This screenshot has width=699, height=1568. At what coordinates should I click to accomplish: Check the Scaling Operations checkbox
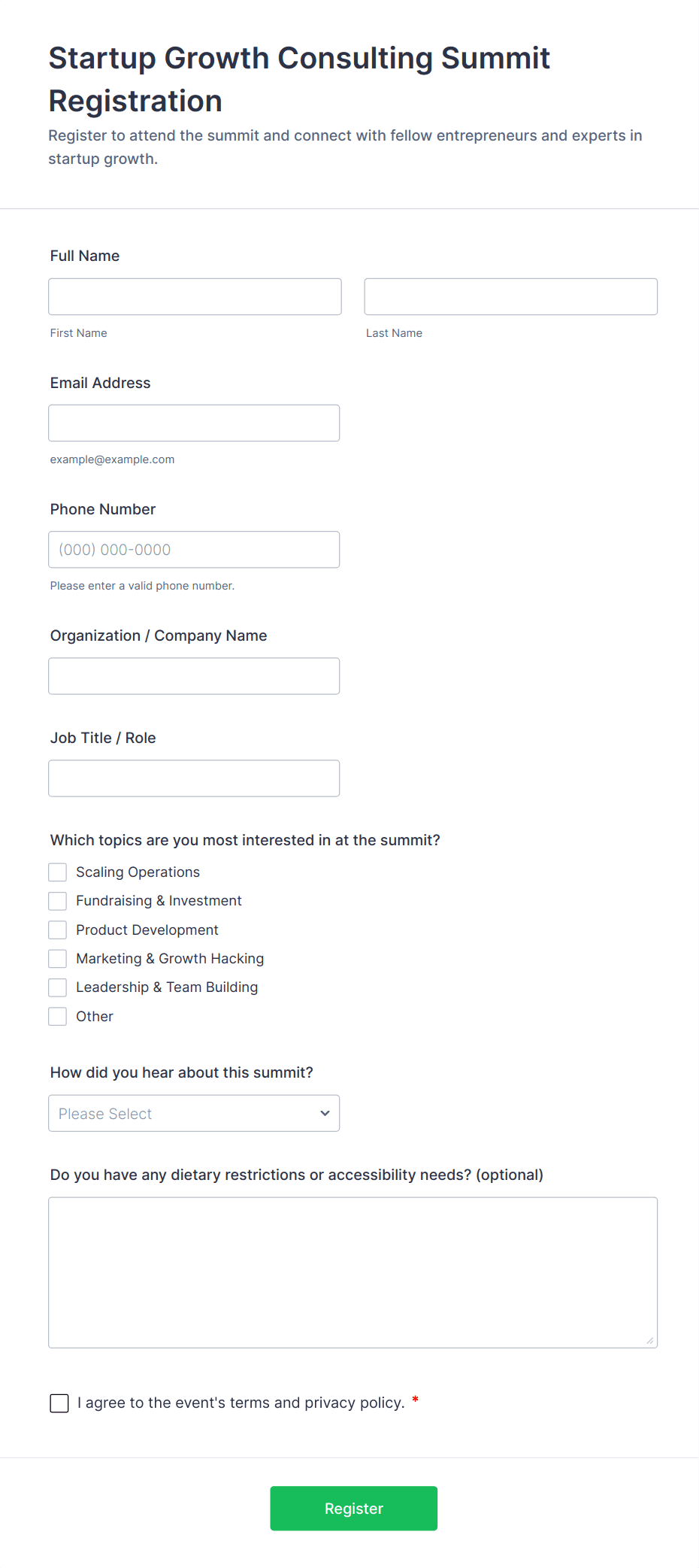point(58,872)
